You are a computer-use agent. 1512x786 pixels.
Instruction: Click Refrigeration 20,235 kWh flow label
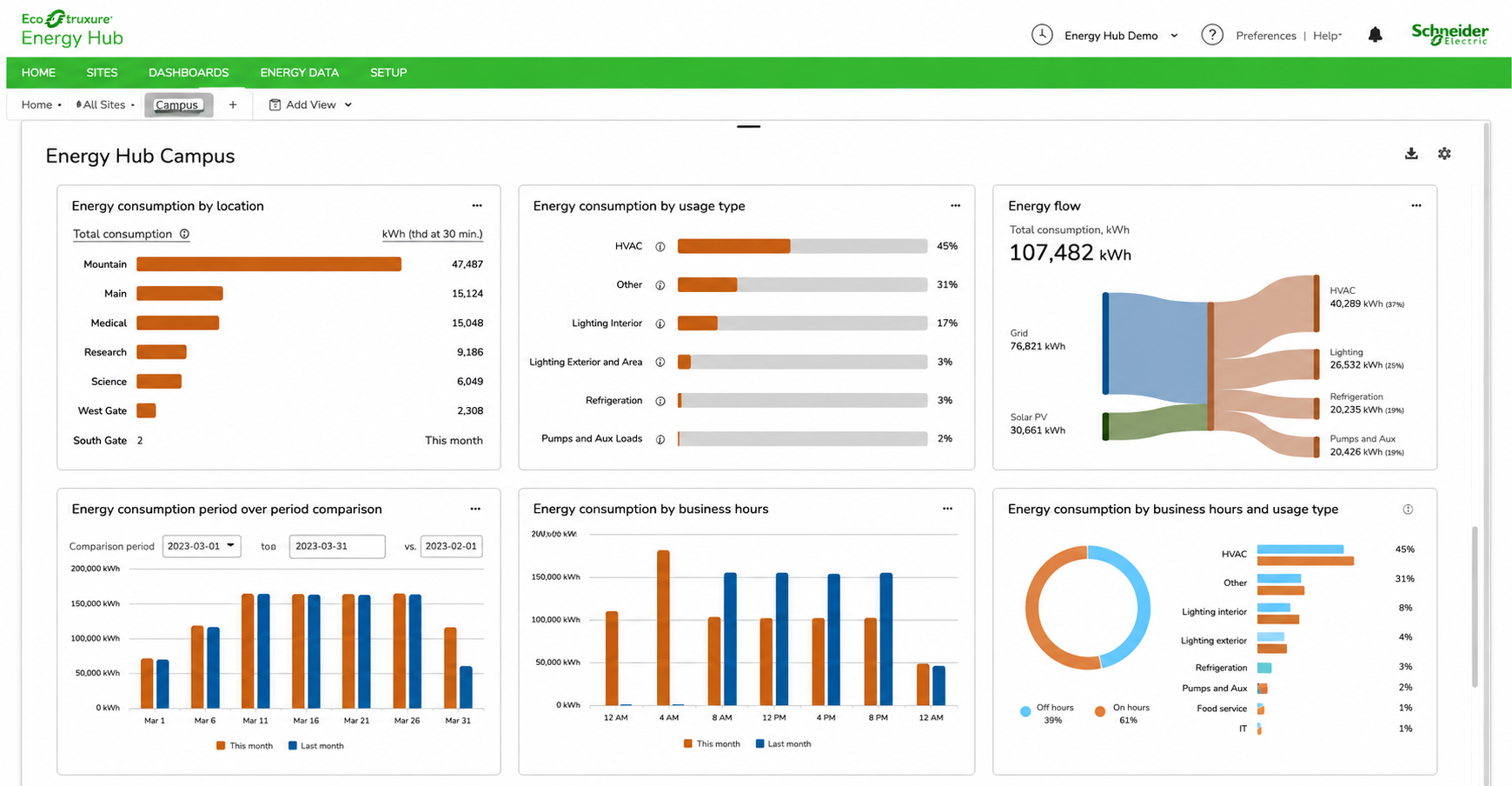point(1367,403)
